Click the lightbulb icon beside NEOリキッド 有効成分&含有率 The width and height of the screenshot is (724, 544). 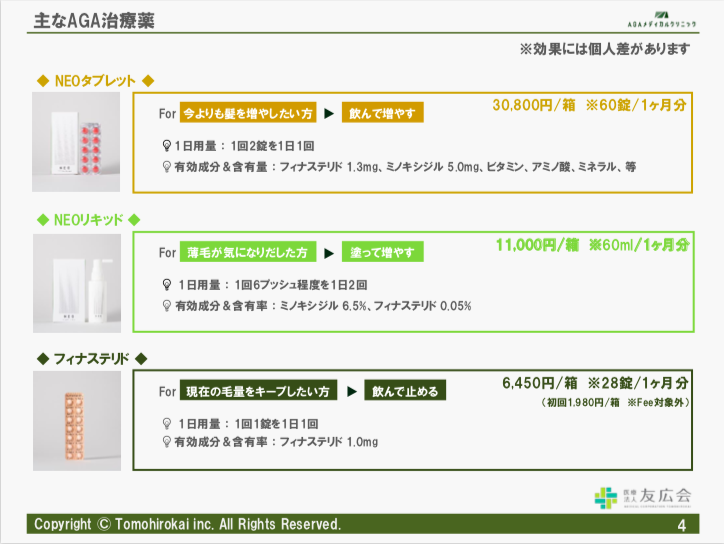(167, 306)
